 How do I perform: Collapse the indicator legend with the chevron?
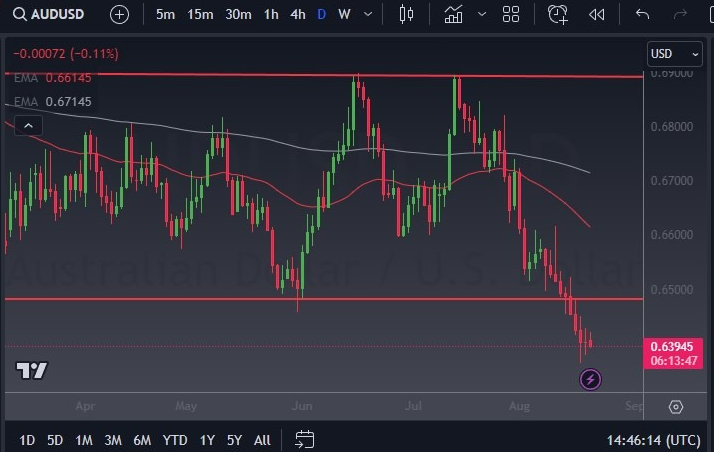[x=28, y=125]
